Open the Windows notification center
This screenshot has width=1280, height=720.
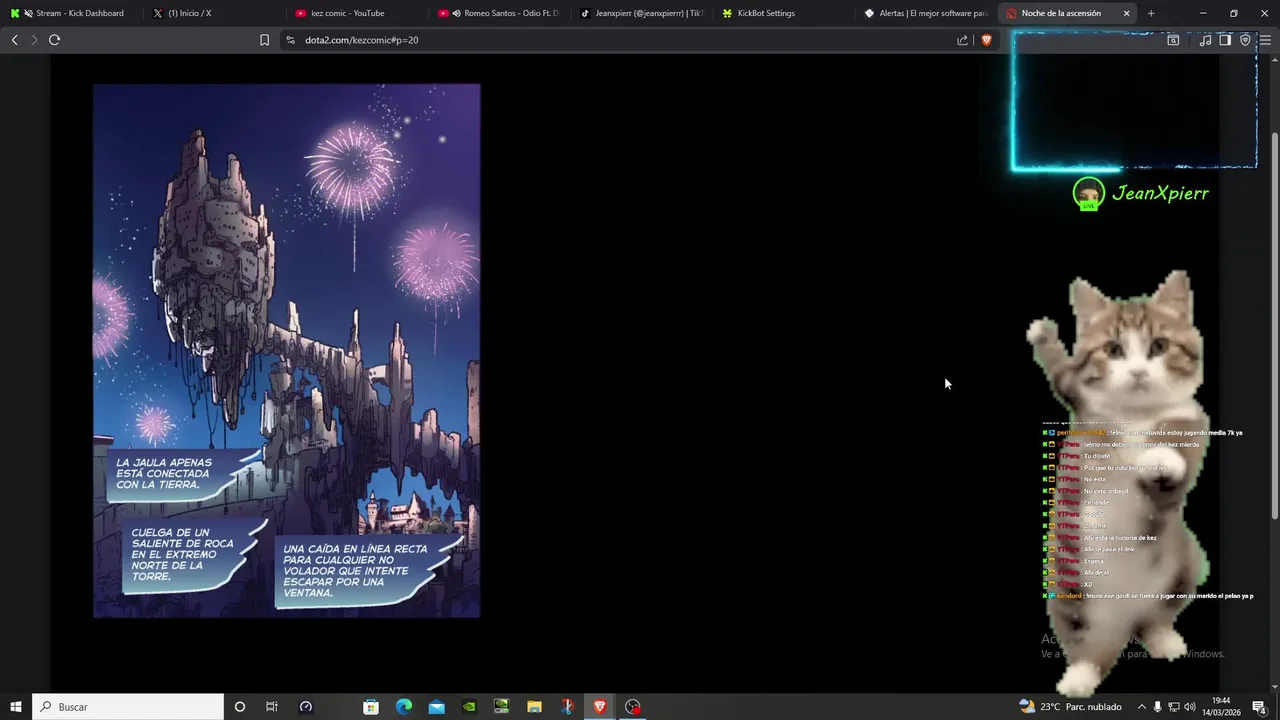(x=1259, y=706)
